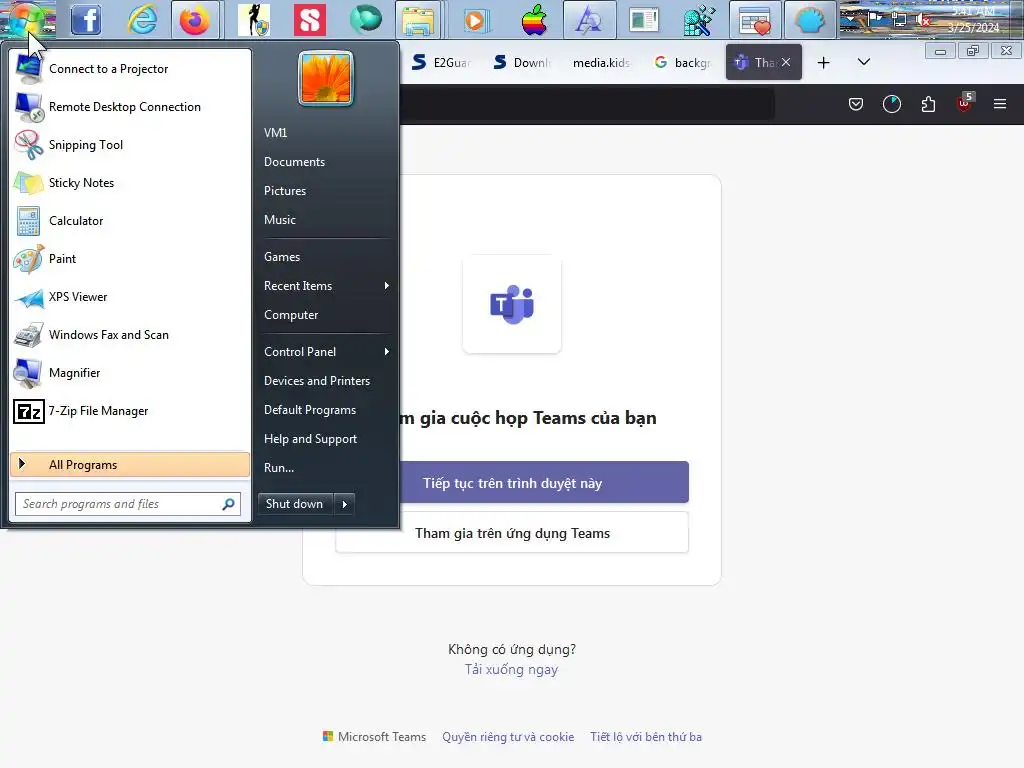
Task: Click taskbar blue seashell icon
Action: click(x=810, y=20)
